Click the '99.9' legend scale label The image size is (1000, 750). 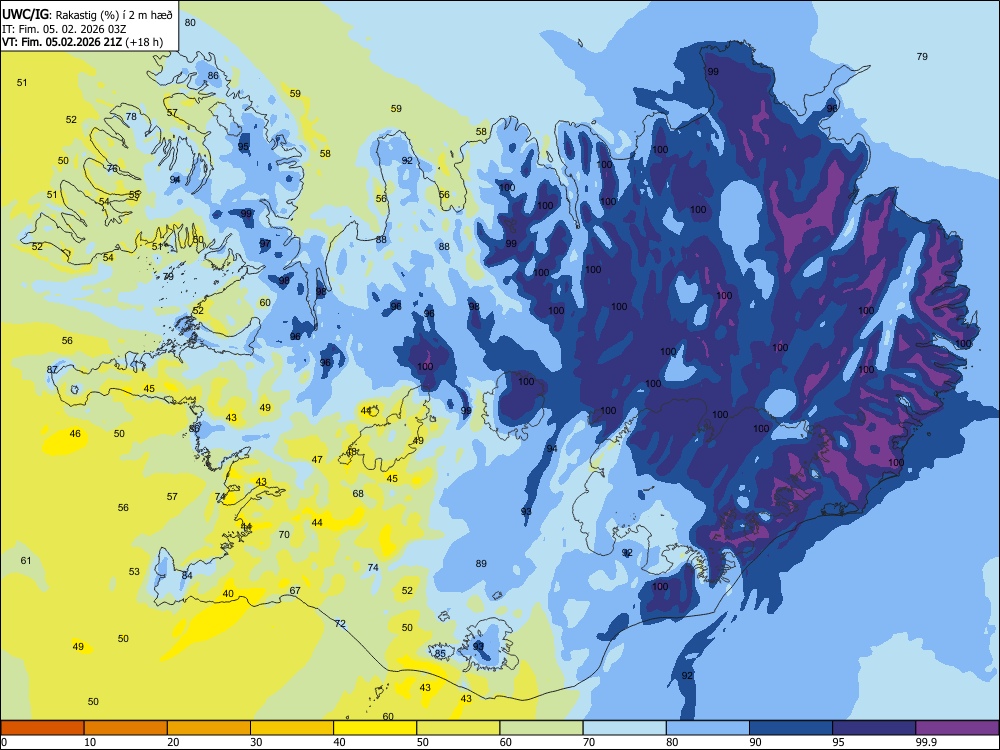[x=925, y=742]
